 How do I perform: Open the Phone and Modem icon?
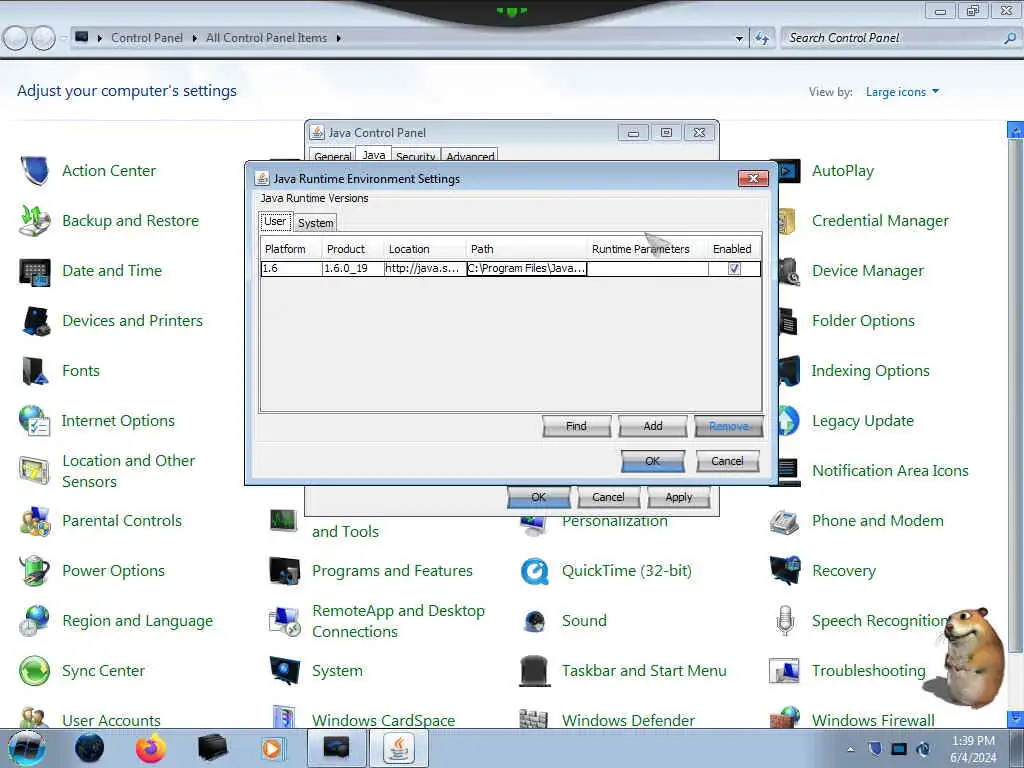784,521
